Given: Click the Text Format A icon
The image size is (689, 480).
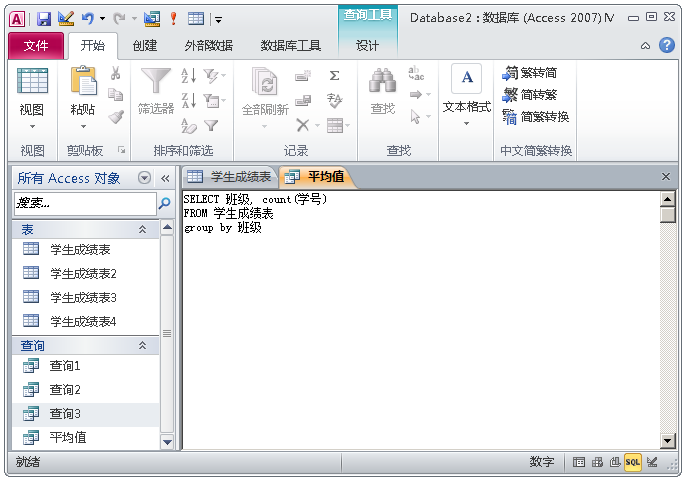Looking at the screenshot, I should [x=467, y=78].
